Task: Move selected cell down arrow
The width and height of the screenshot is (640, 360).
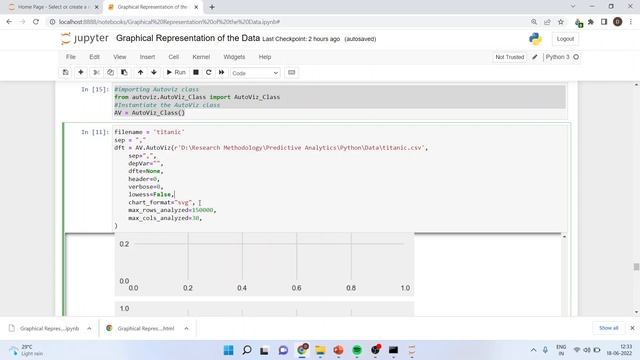Action: pos(154,73)
